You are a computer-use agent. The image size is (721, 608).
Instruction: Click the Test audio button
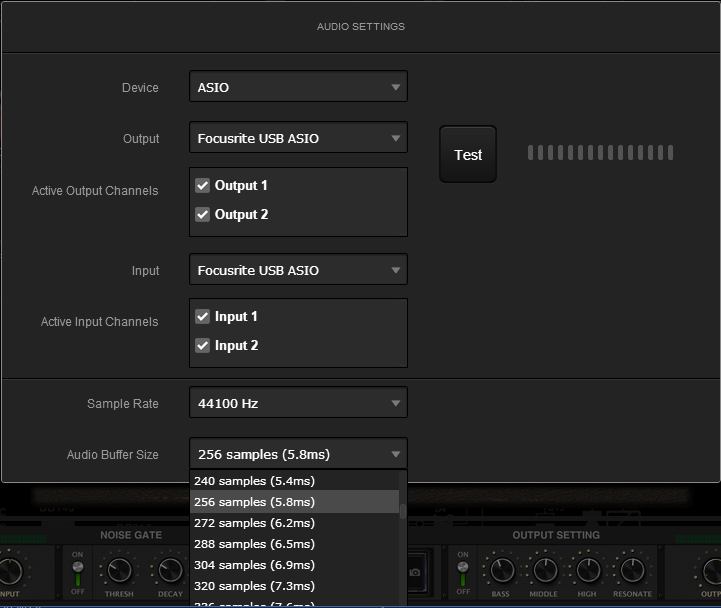click(x=468, y=155)
